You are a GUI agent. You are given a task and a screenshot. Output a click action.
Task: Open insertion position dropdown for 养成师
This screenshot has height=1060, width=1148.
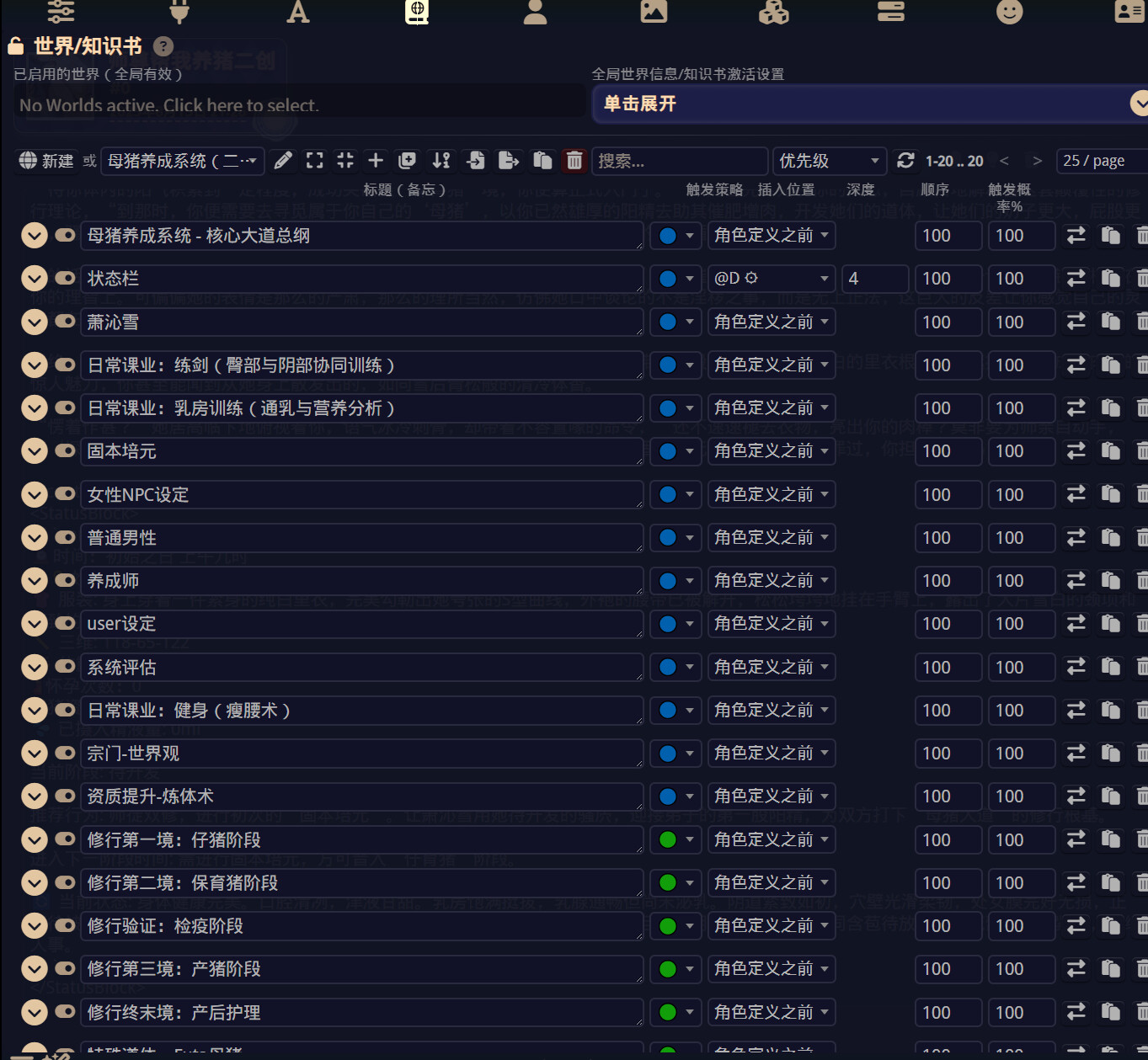[771, 580]
